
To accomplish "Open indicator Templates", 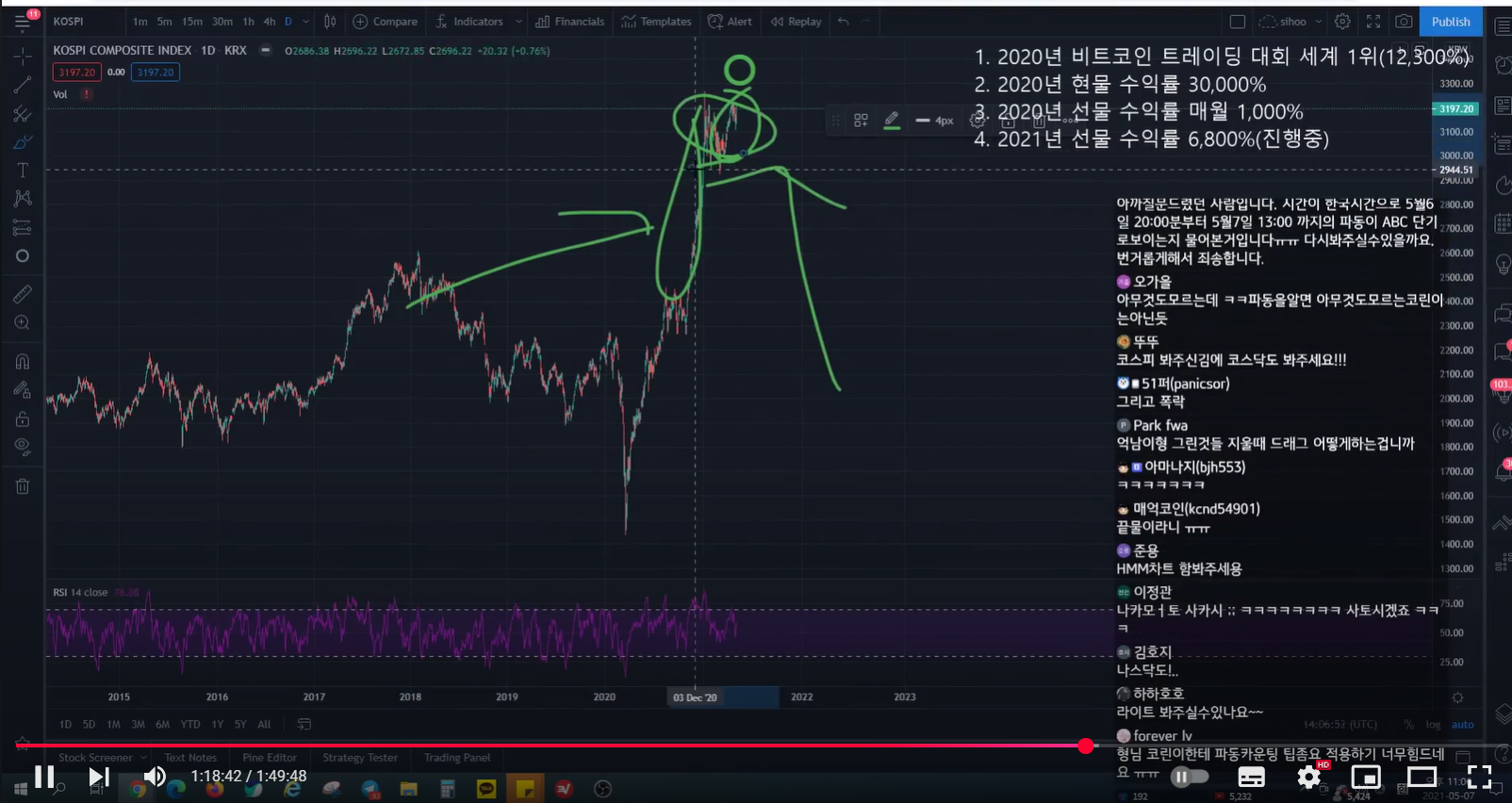I will [x=656, y=22].
